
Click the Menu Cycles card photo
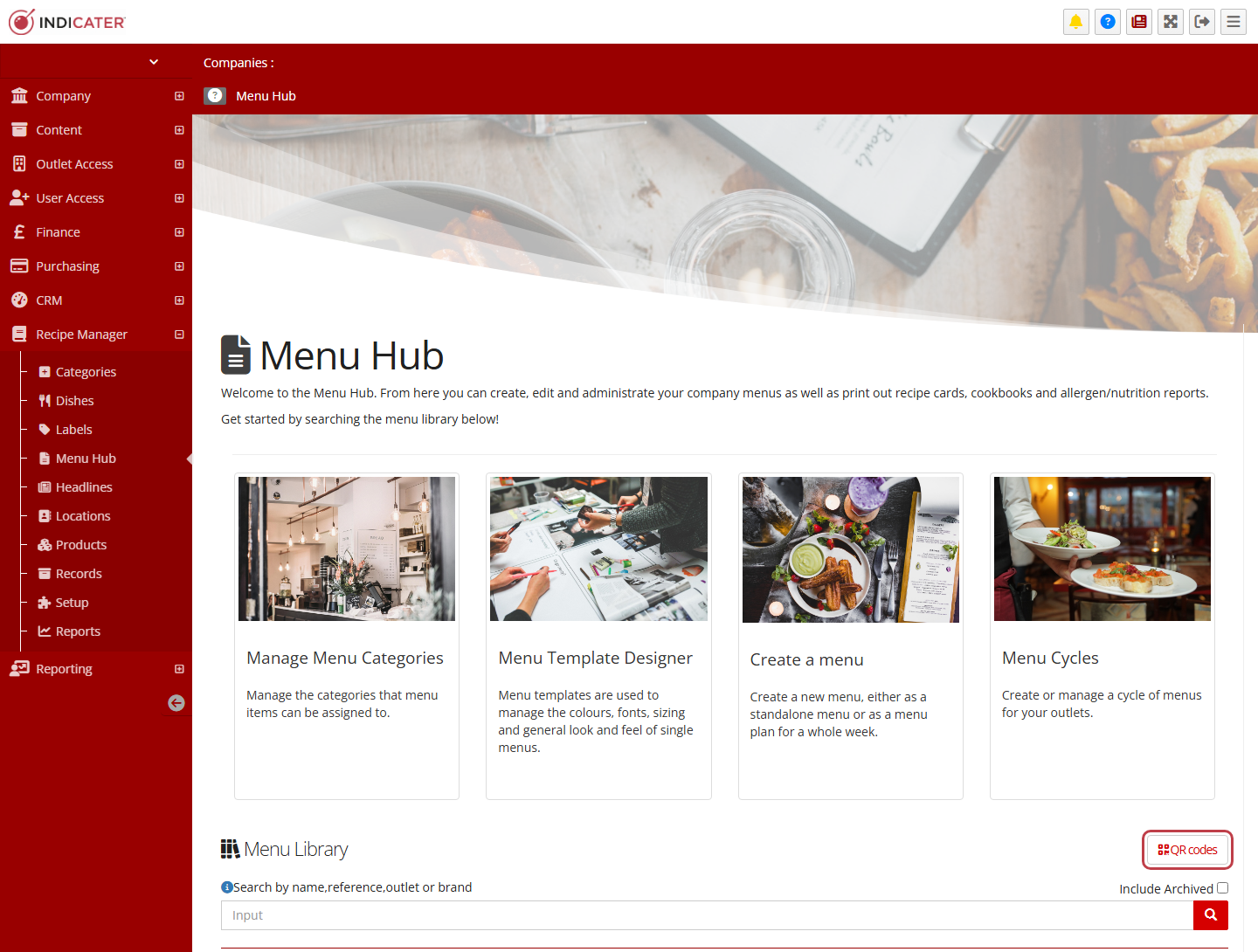(x=1102, y=548)
